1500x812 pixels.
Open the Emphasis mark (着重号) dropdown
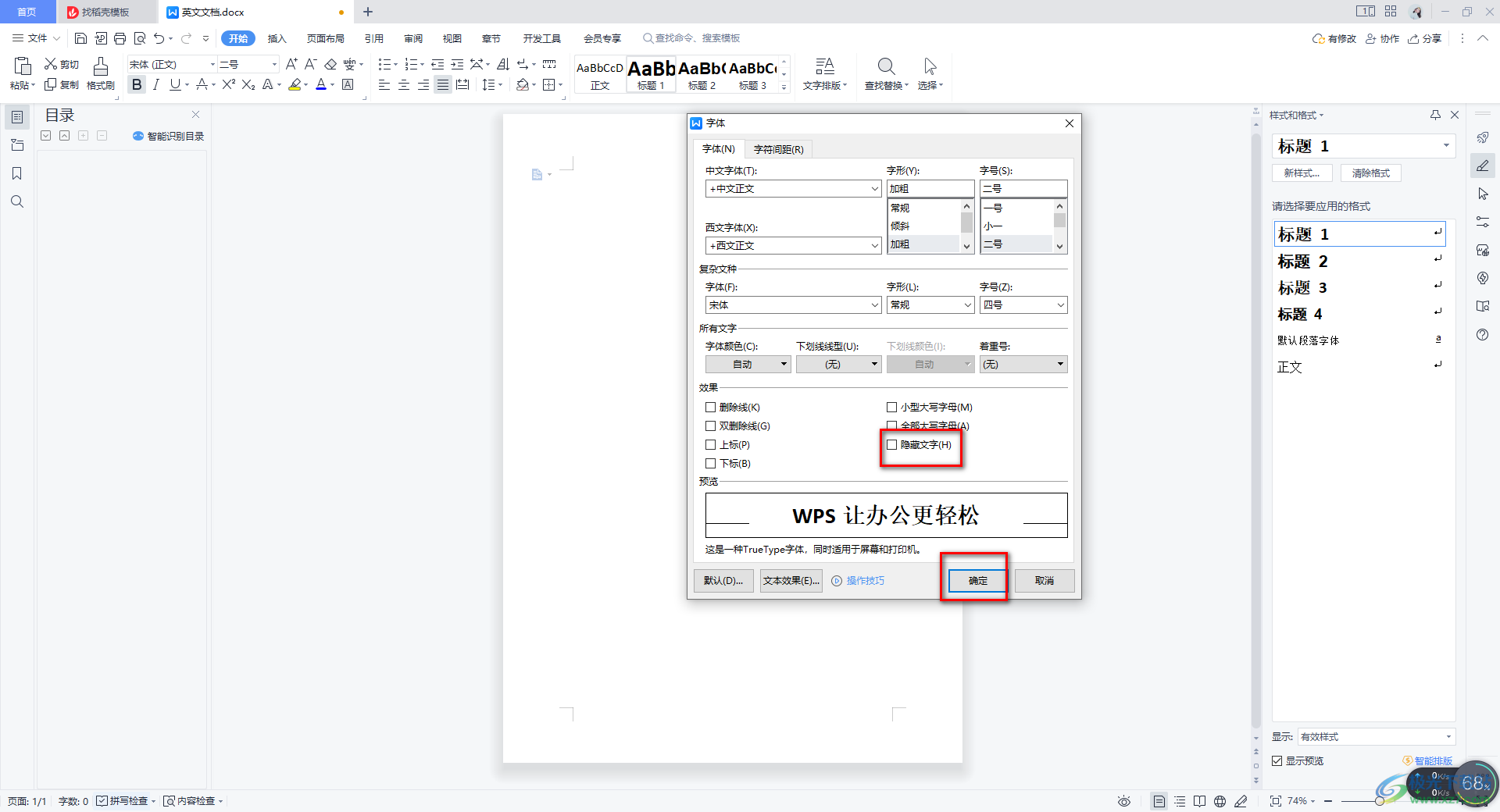point(1023,365)
